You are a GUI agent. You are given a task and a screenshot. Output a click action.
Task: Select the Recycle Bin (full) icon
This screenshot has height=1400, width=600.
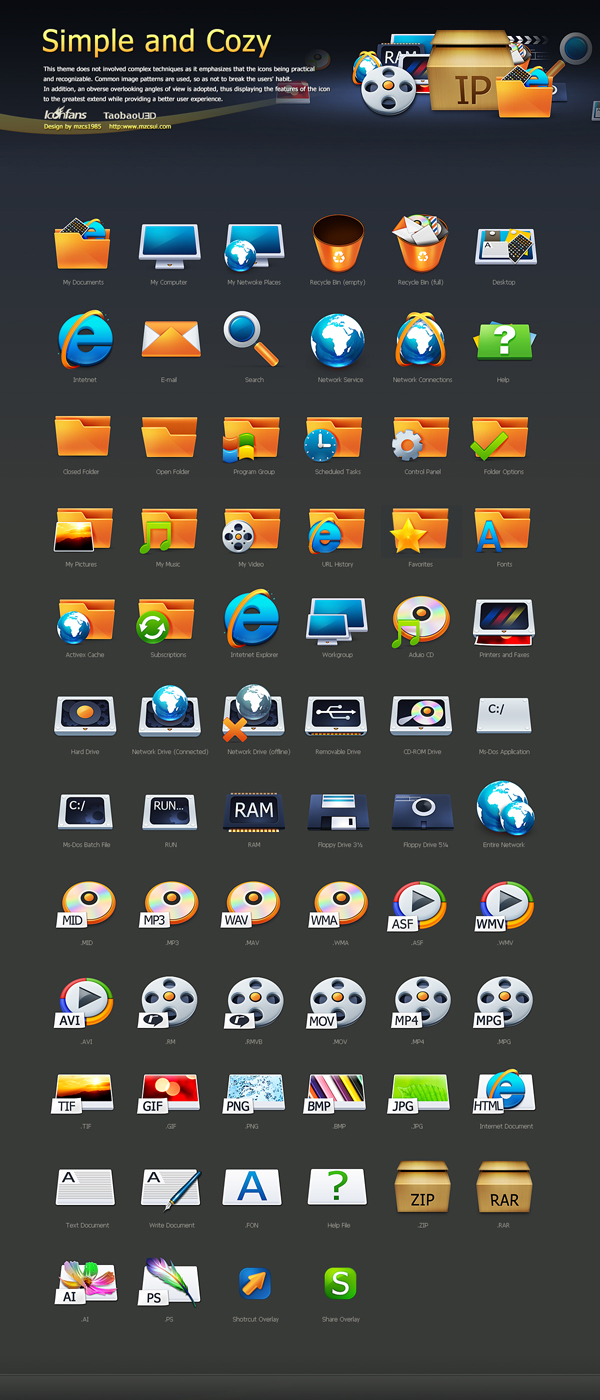click(421, 243)
